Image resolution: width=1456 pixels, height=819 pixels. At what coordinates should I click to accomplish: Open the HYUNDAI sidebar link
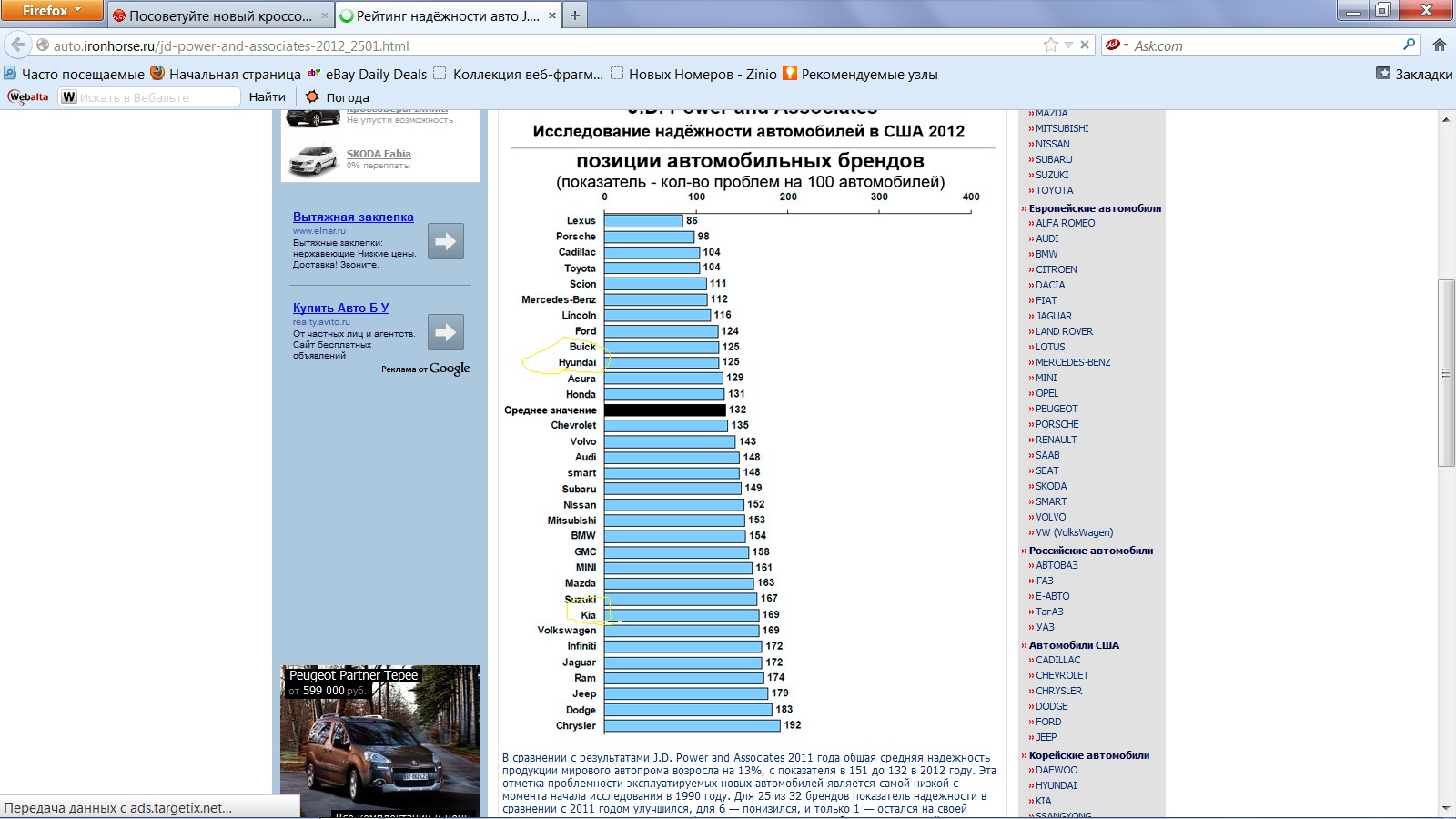[x=1056, y=785]
